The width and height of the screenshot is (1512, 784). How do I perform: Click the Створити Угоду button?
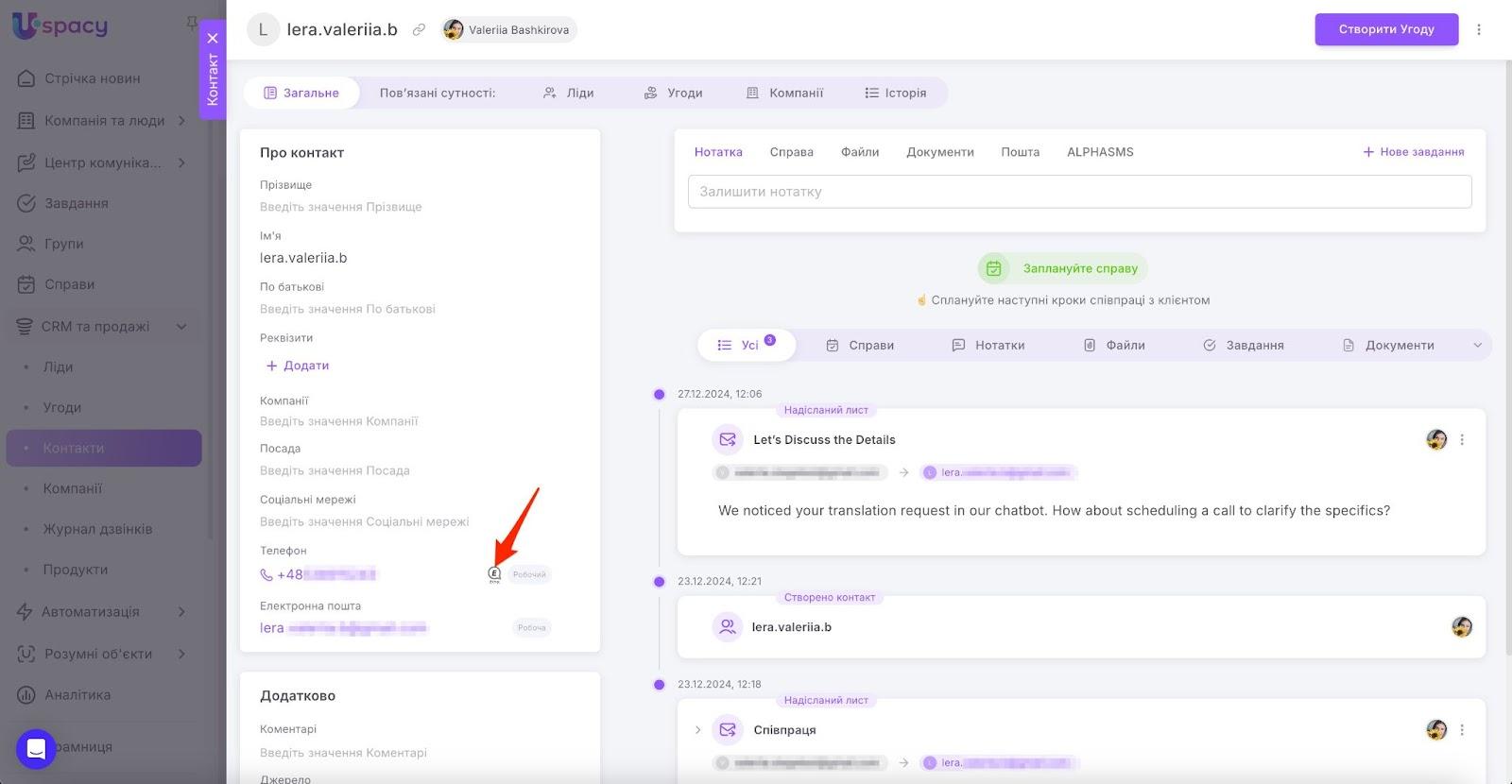pyautogui.click(x=1386, y=29)
